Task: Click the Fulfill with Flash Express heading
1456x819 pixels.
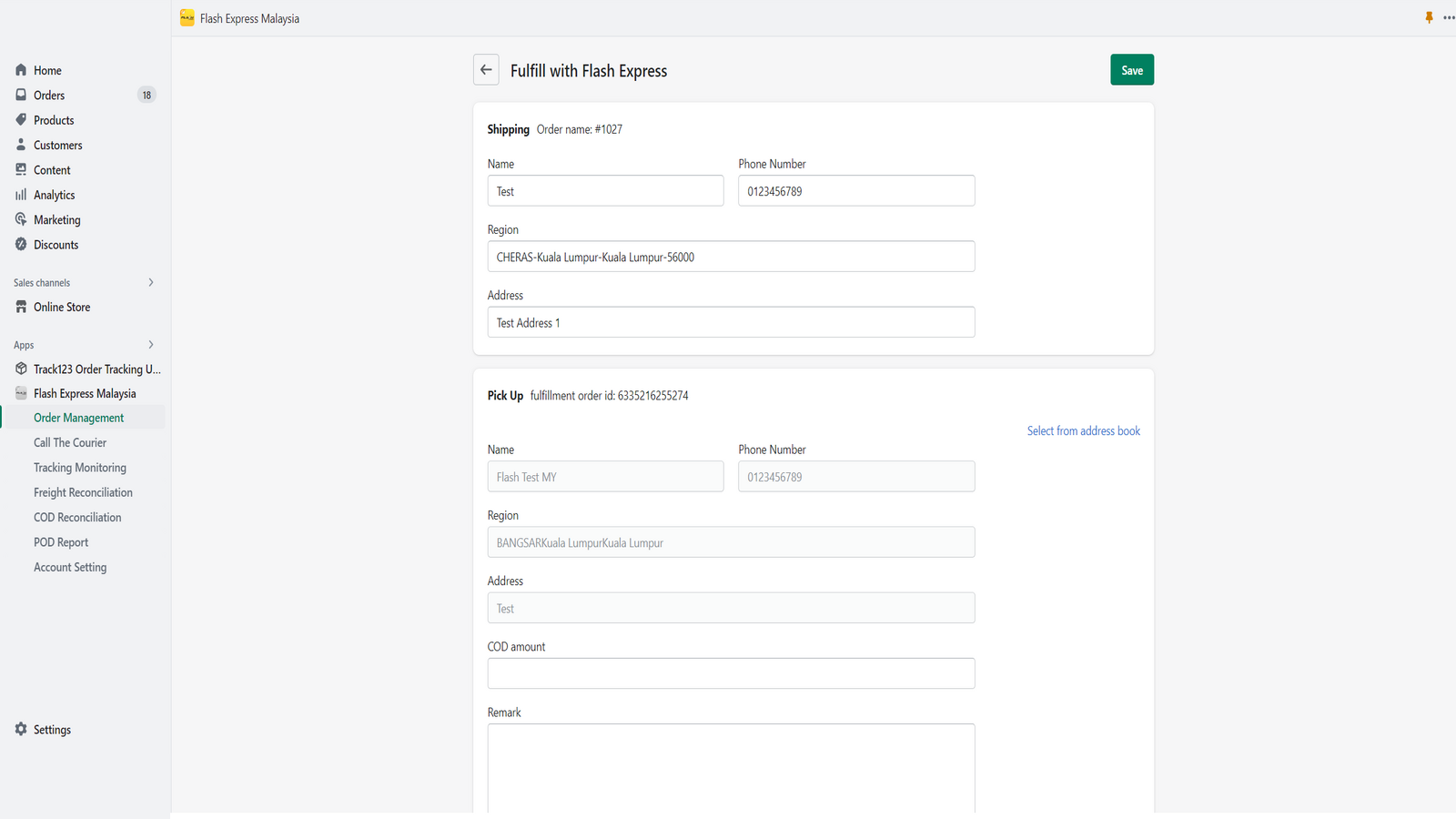Action: 589,71
